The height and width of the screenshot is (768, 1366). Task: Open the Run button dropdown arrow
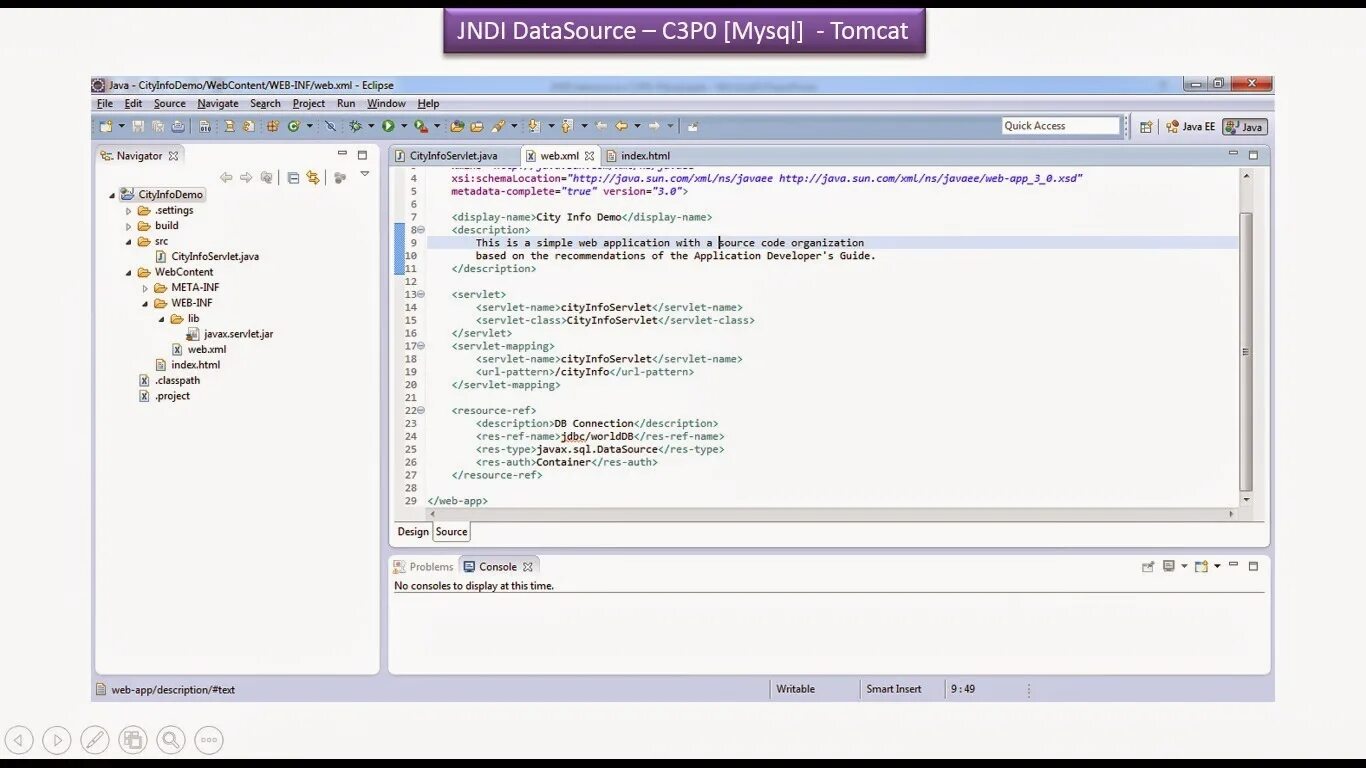click(x=404, y=126)
